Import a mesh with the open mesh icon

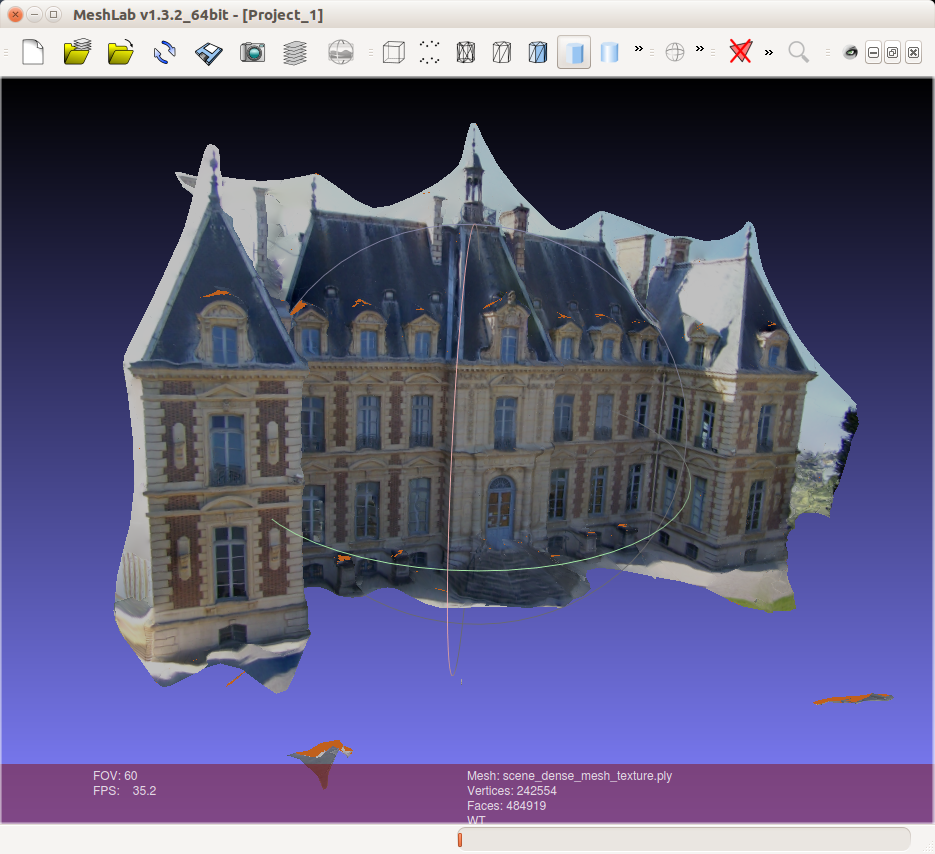pyautogui.click(x=120, y=52)
